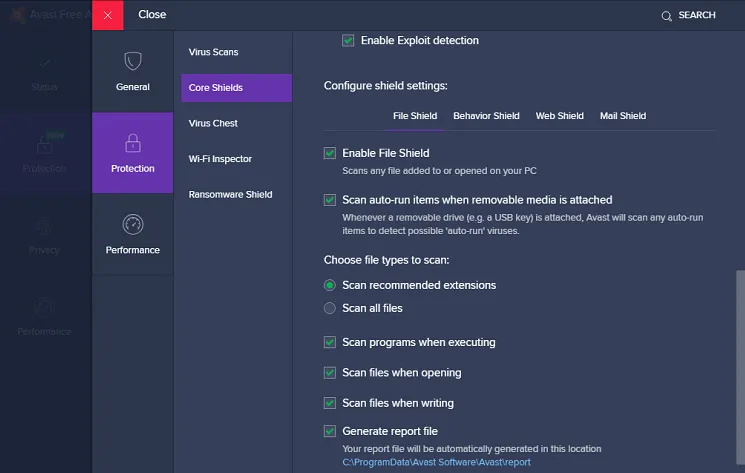Toggle Enable File Shield checkbox
Image resolution: width=745 pixels, height=473 pixels.
click(330, 153)
